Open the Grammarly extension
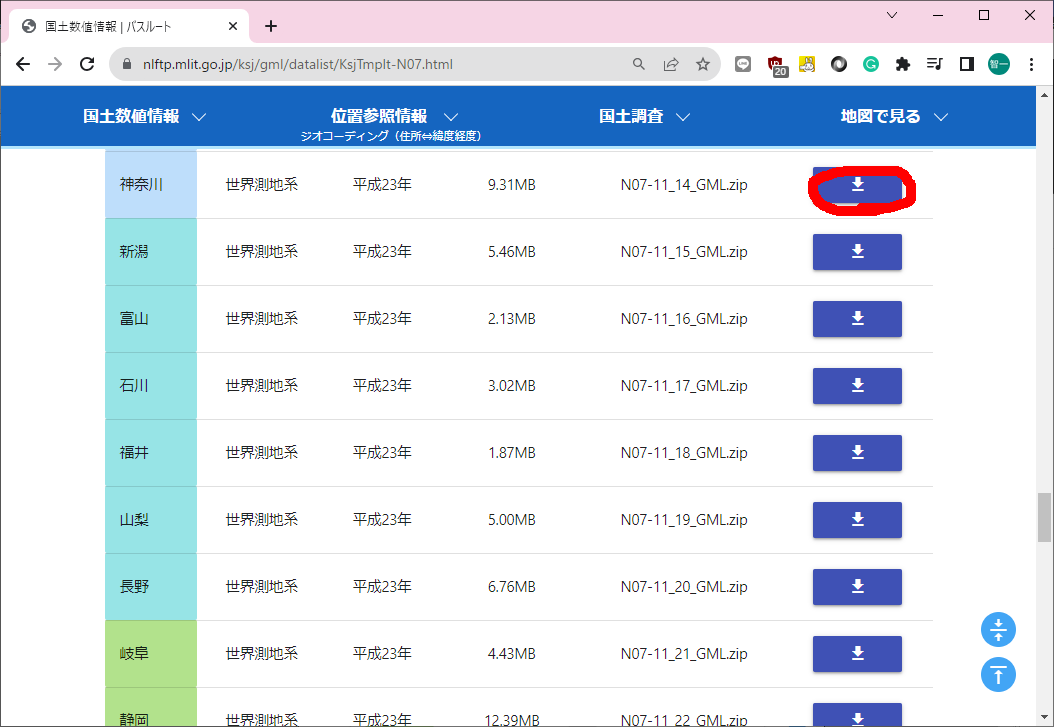 871,64
